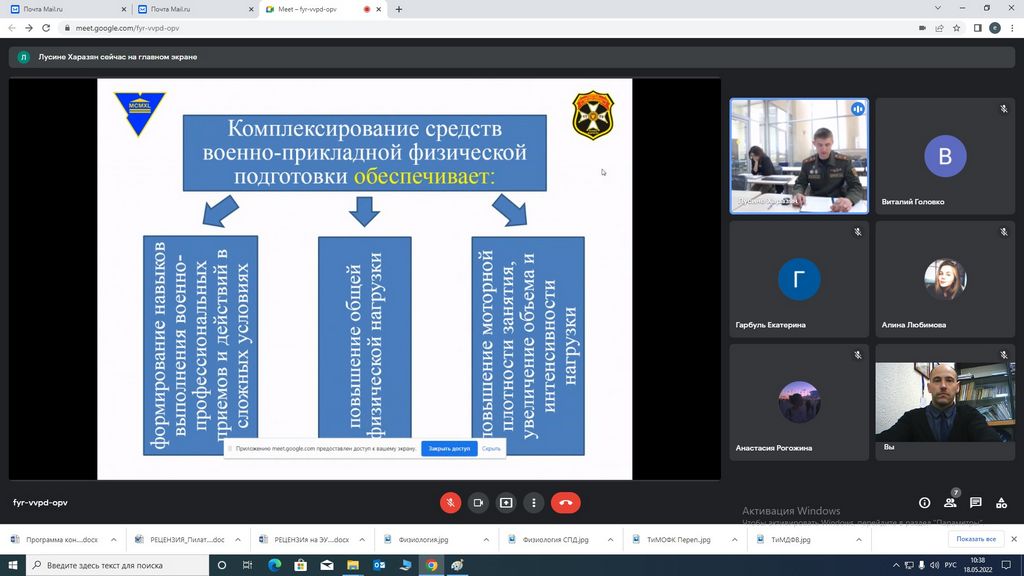Unmute the microphone in Meet controls
The image size is (1024, 576).
451,503
